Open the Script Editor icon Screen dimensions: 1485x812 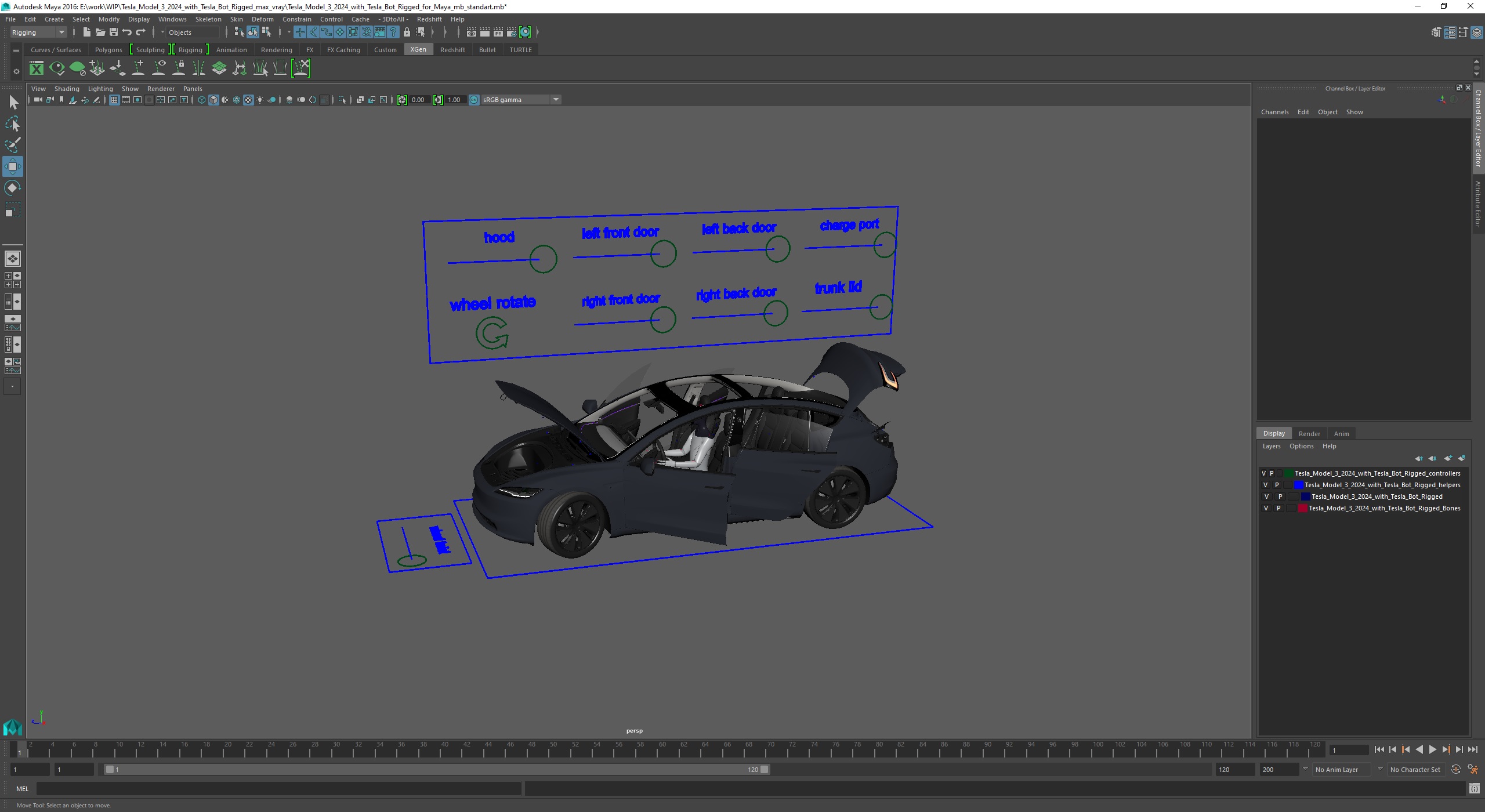[1474, 789]
